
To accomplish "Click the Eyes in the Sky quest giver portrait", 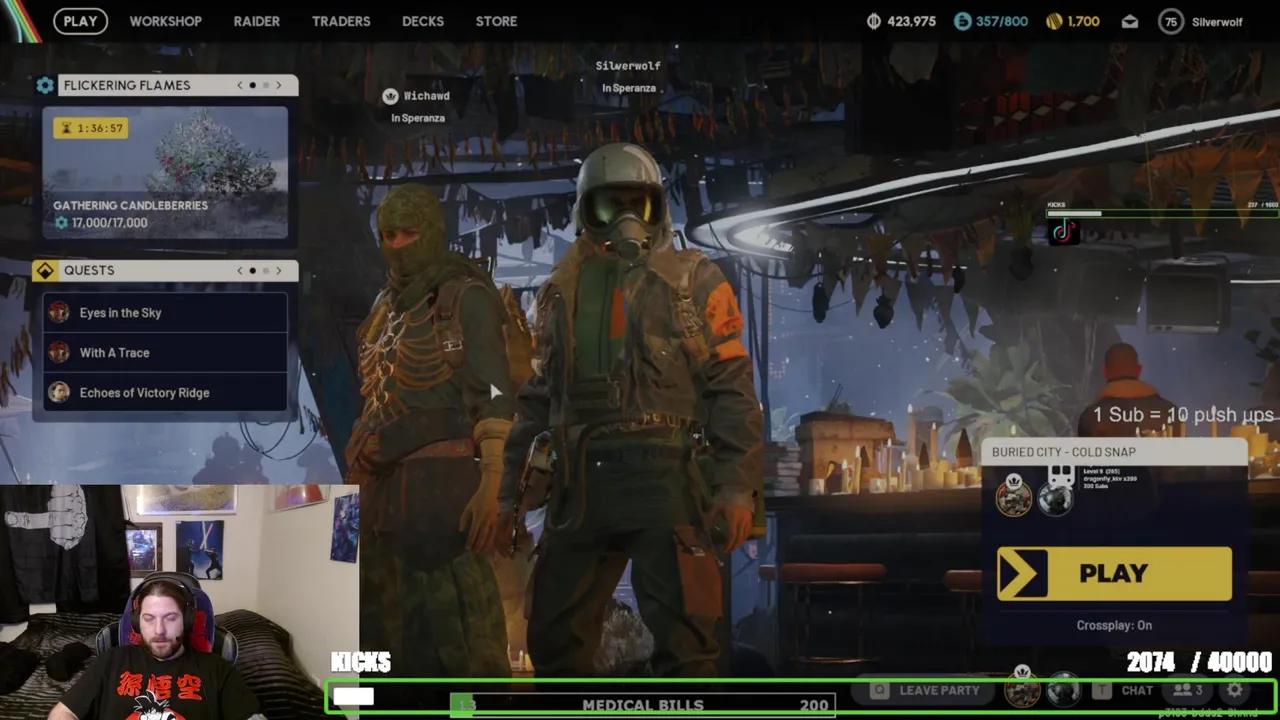I will pos(59,313).
